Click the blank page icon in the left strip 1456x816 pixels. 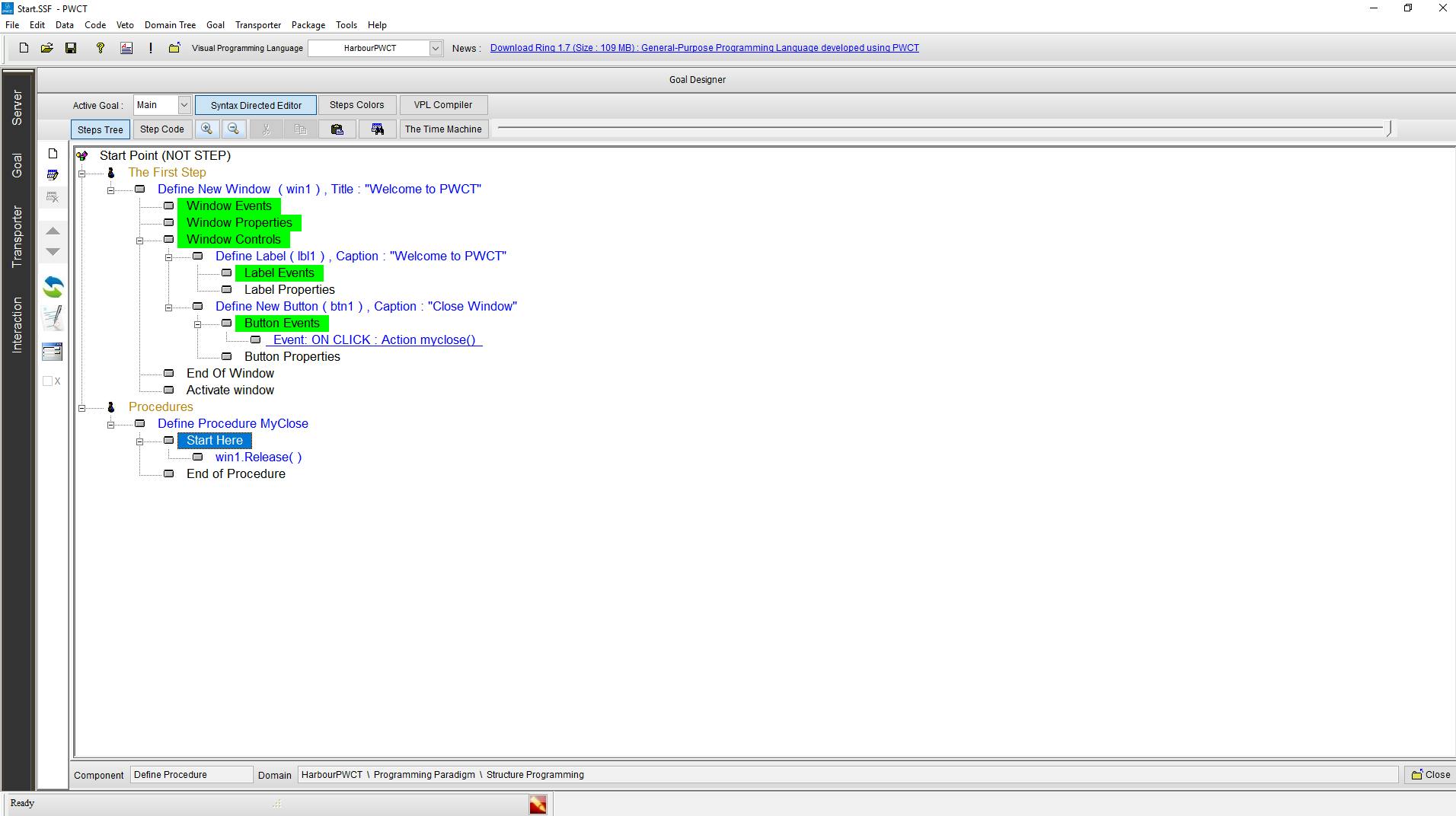click(x=53, y=154)
